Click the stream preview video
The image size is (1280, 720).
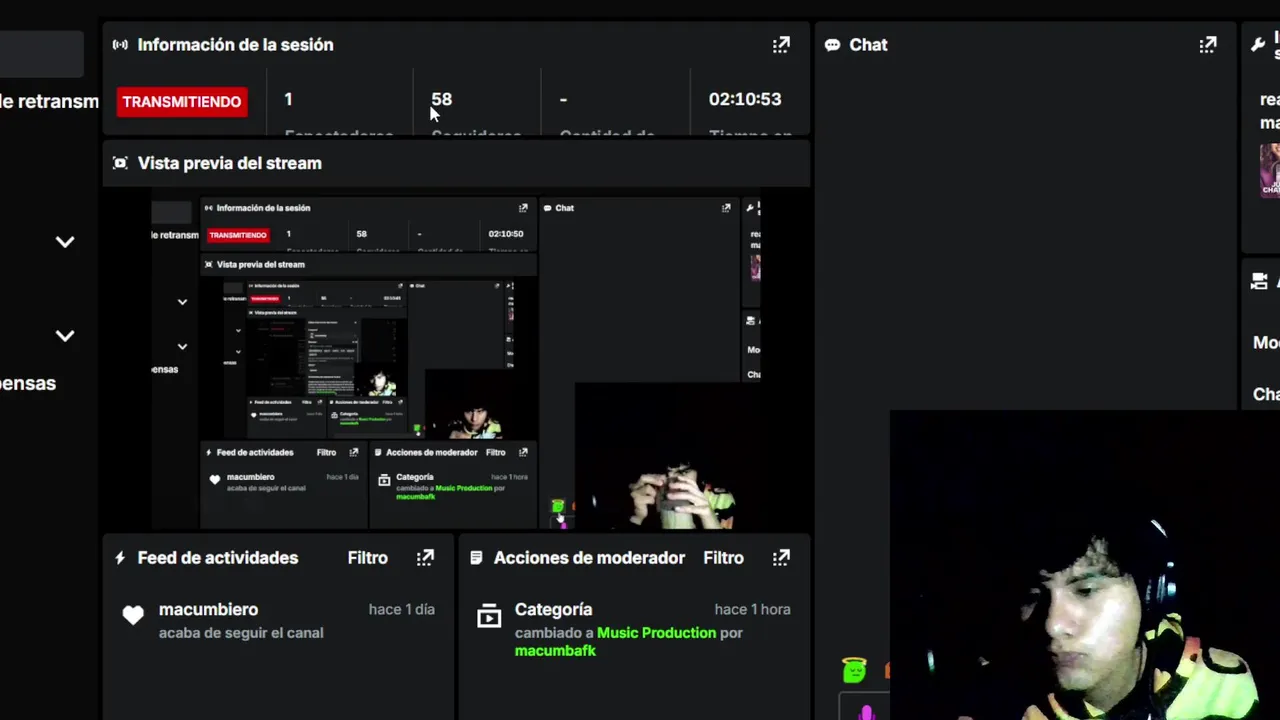456,359
